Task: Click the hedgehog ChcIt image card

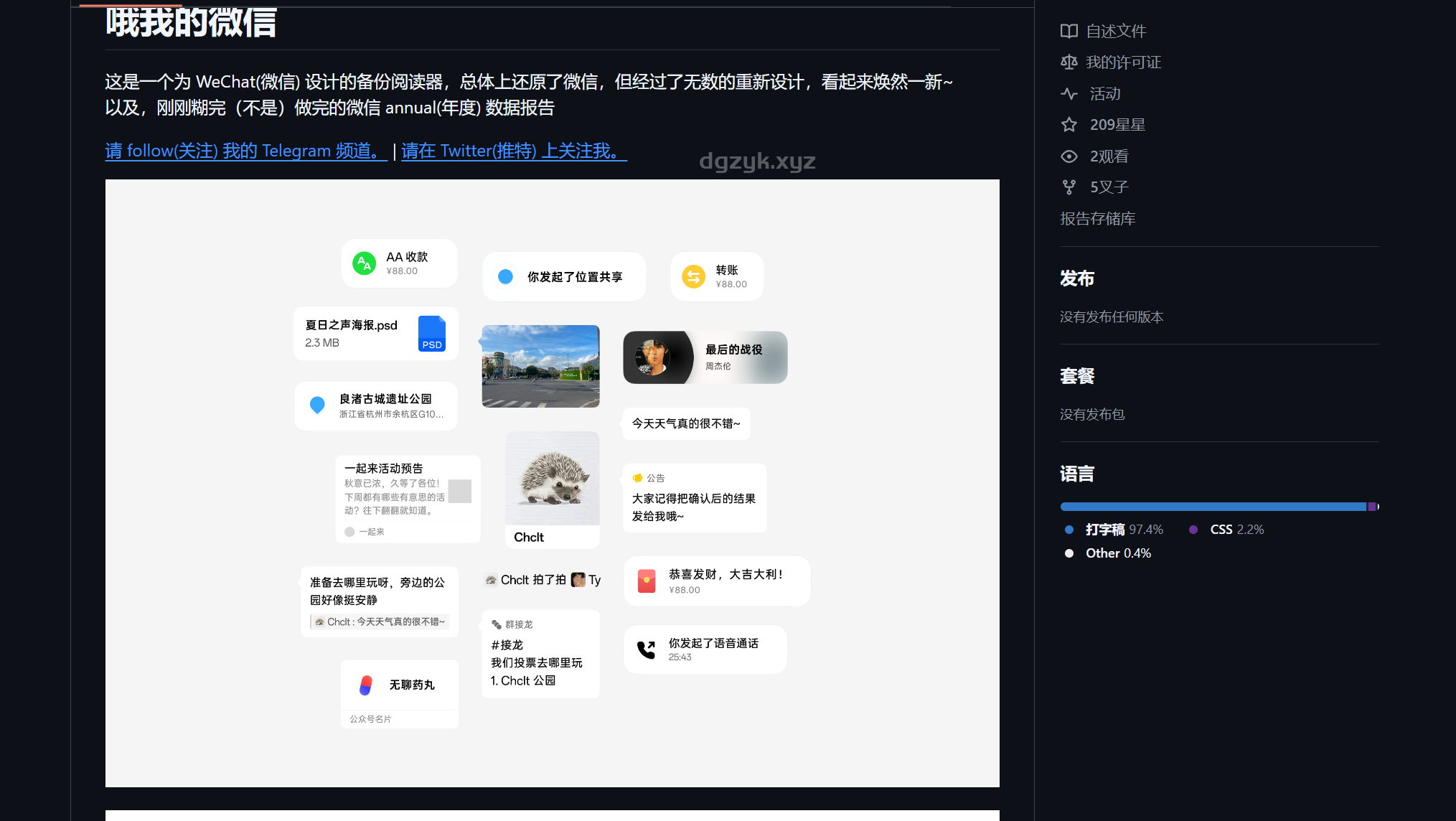Action: tap(553, 490)
